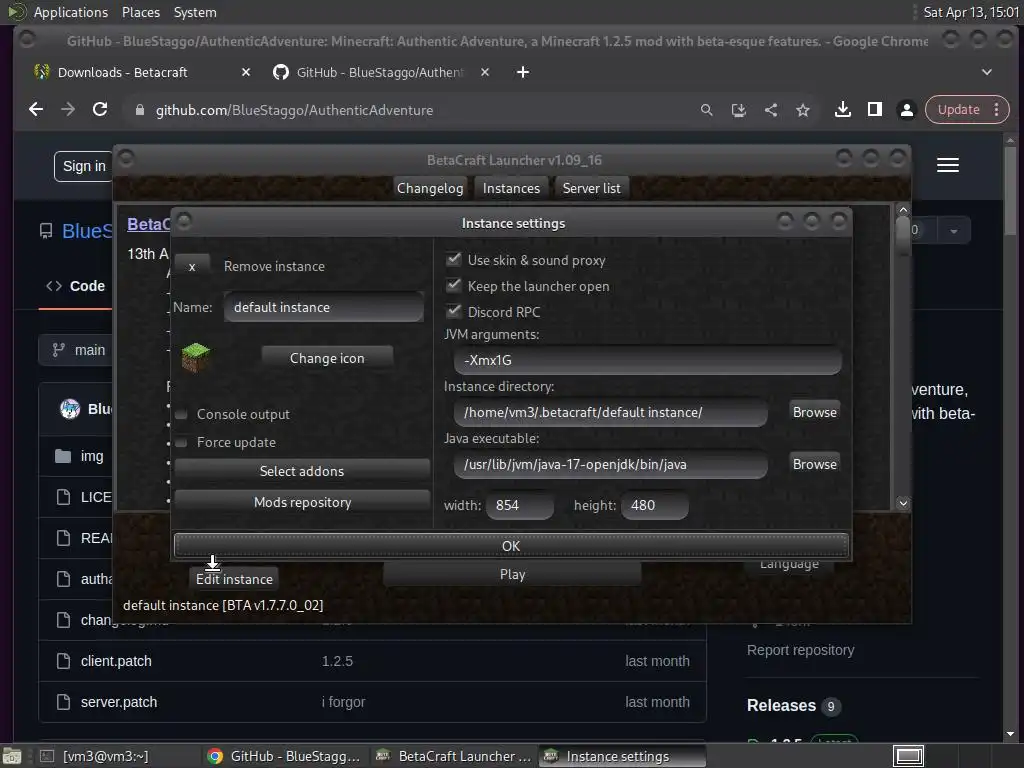Open Changelog tab in BetaCraft Launcher
The image size is (1024, 768).
tap(430, 188)
